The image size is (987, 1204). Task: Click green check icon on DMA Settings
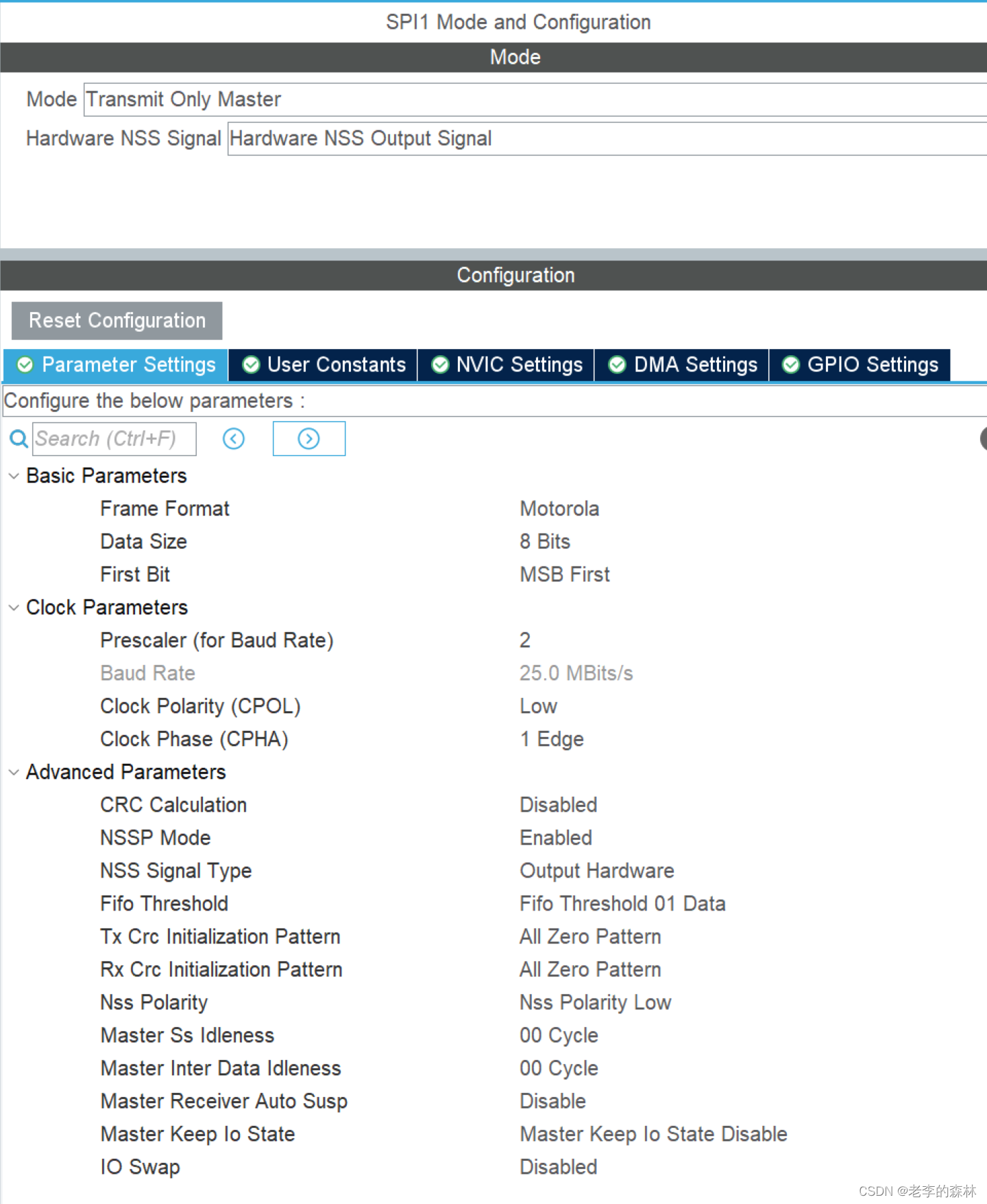pyautogui.click(x=618, y=365)
